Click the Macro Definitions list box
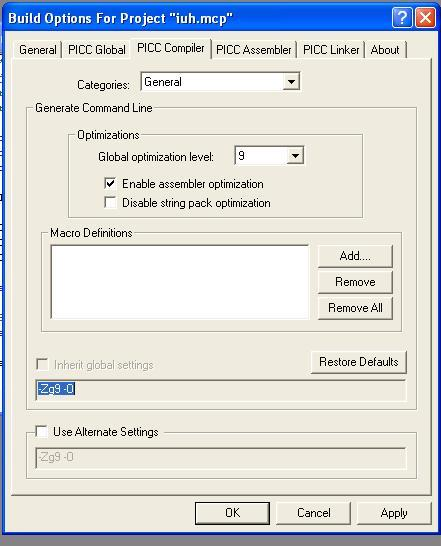 pos(180,282)
